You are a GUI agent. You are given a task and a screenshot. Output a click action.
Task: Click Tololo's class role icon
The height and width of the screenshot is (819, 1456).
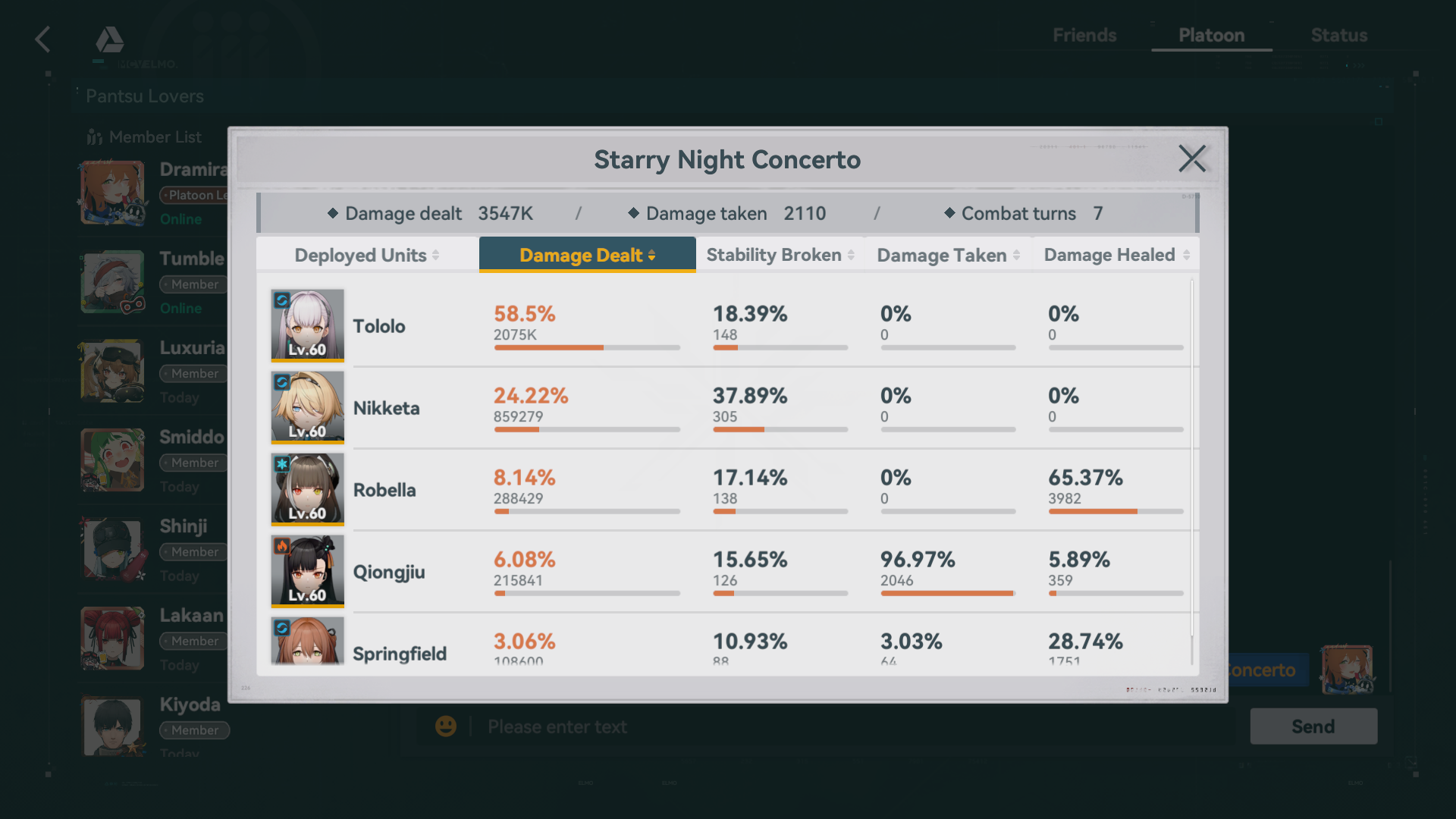[x=282, y=300]
